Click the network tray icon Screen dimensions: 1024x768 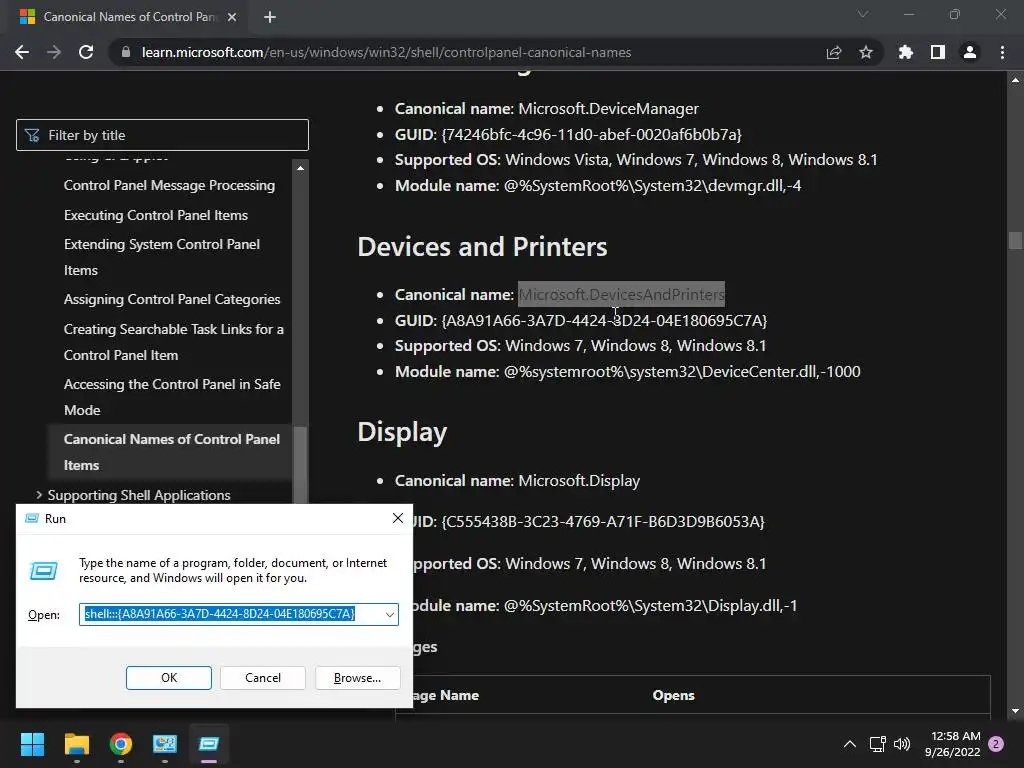tap(877, 744)
